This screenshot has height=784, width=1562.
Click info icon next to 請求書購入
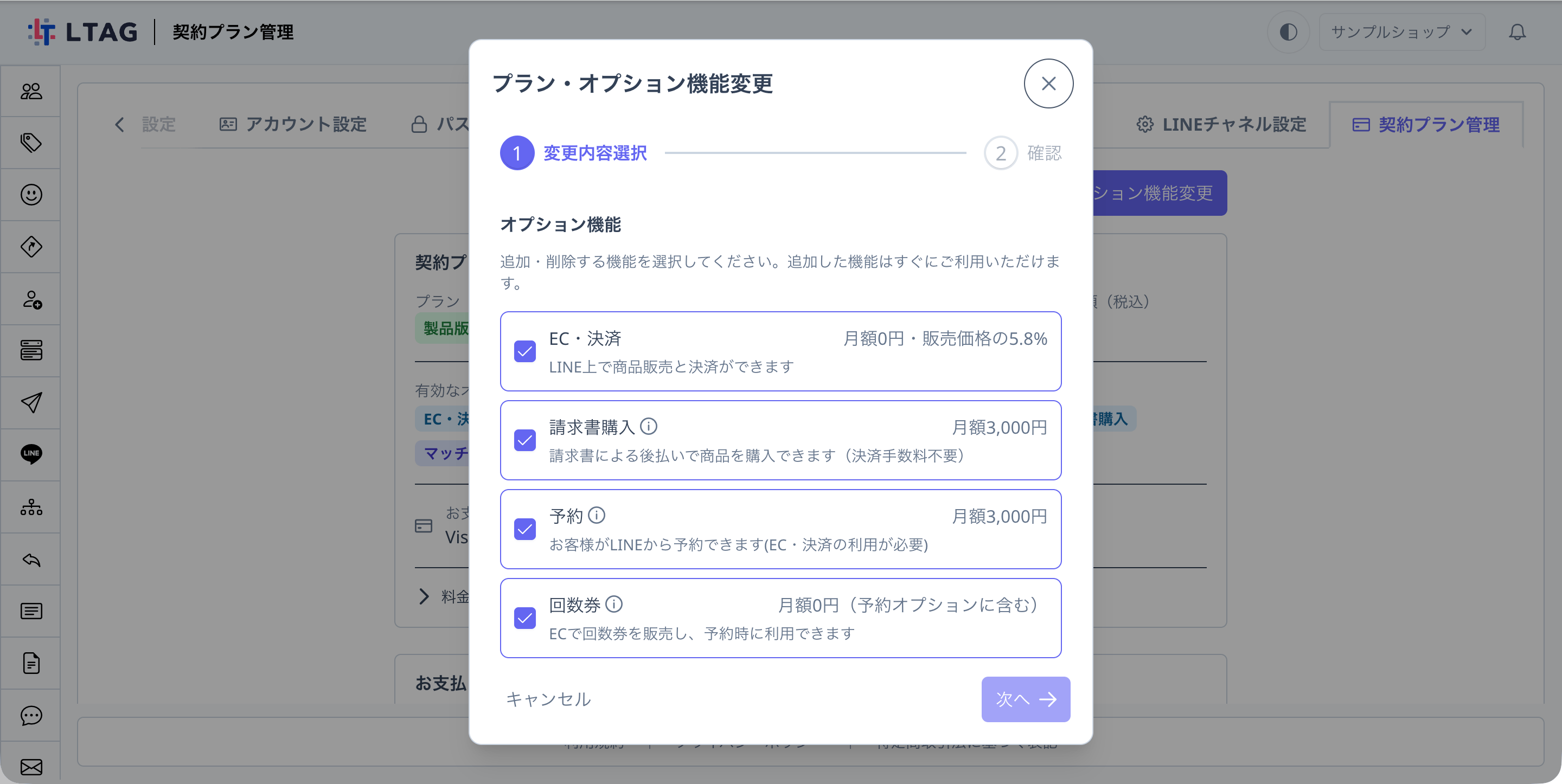pos(649,427)
